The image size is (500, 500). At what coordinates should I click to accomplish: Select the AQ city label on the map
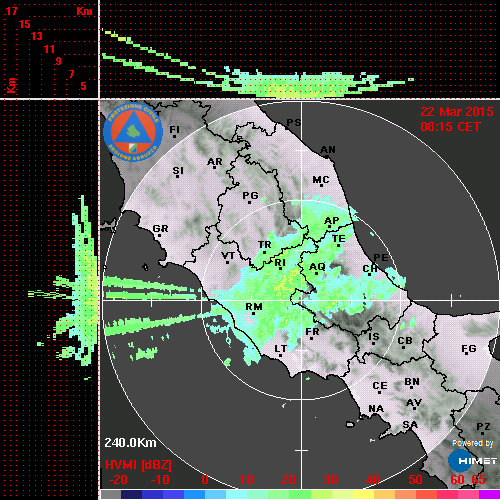pos(317,267)
